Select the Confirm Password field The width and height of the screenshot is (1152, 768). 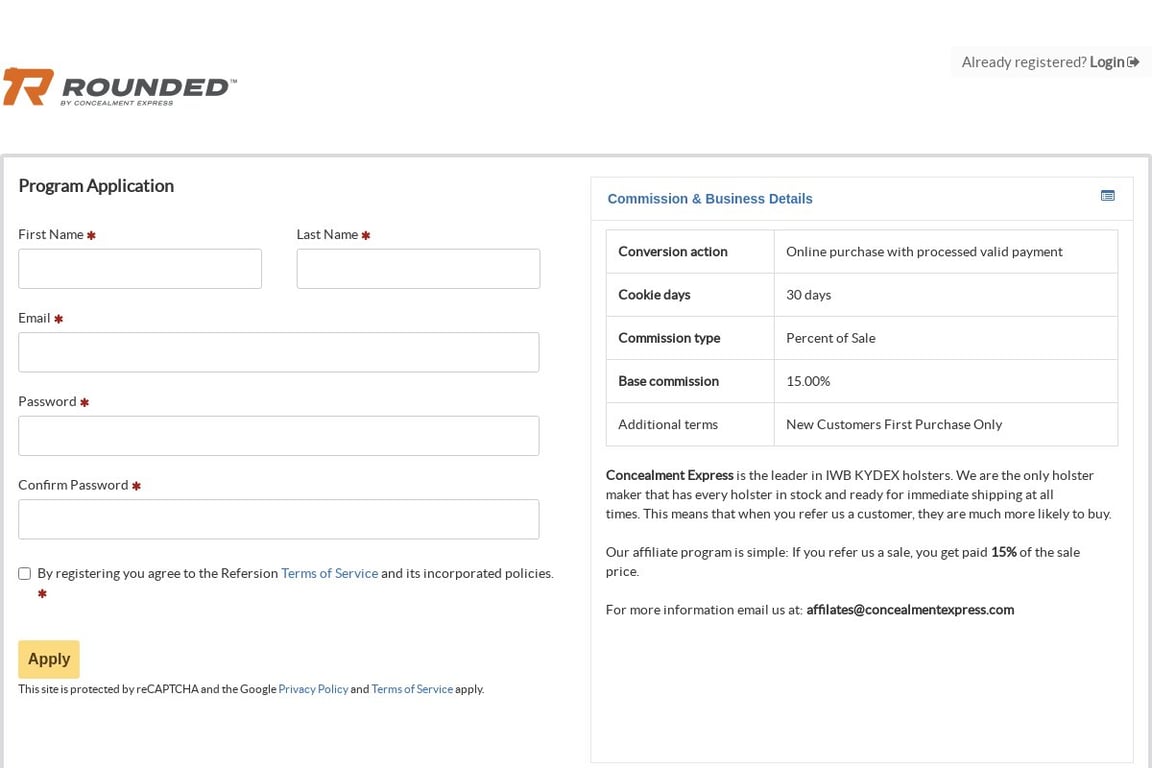278,520
